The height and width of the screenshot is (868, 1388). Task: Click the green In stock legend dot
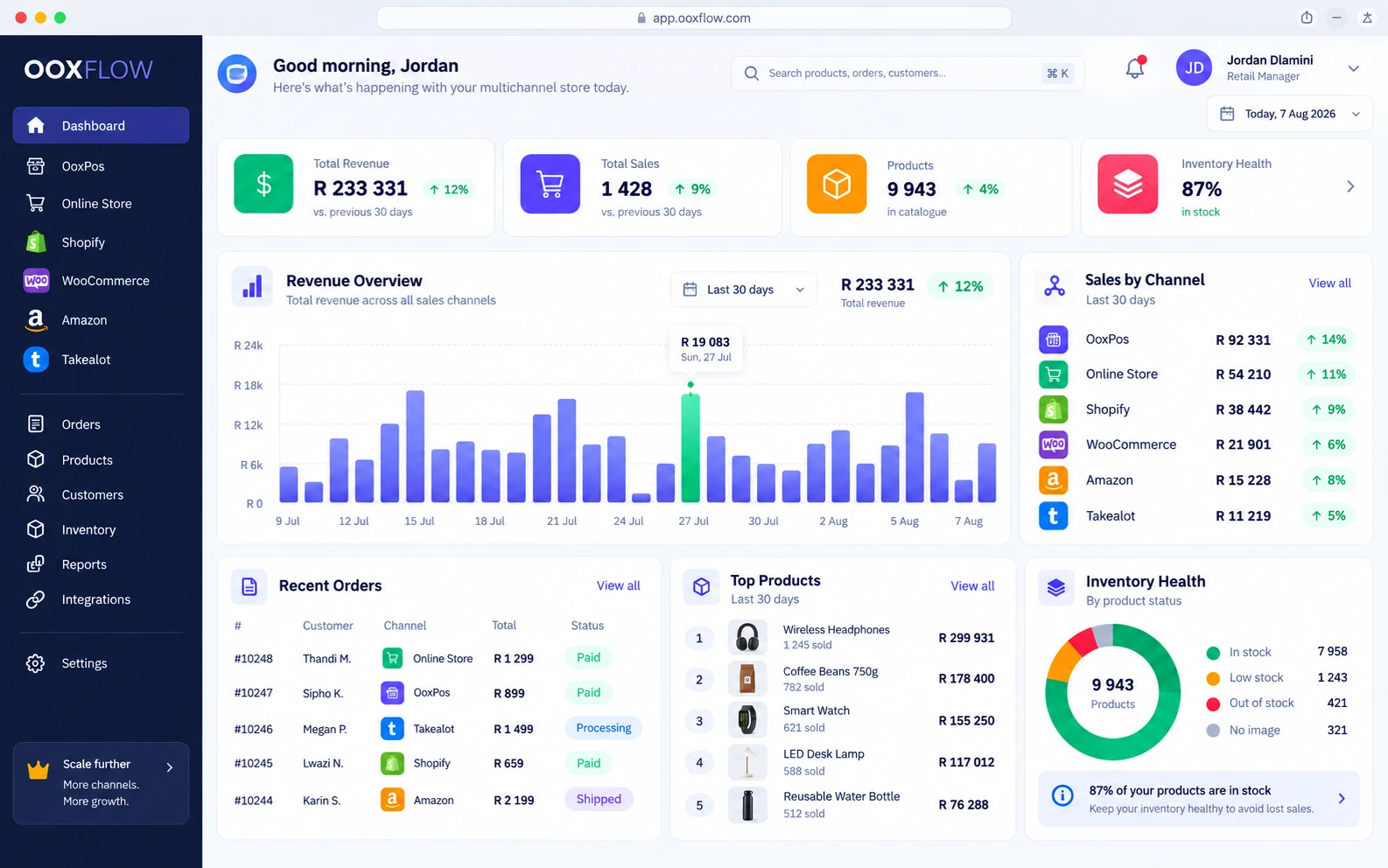(1213, 653)
